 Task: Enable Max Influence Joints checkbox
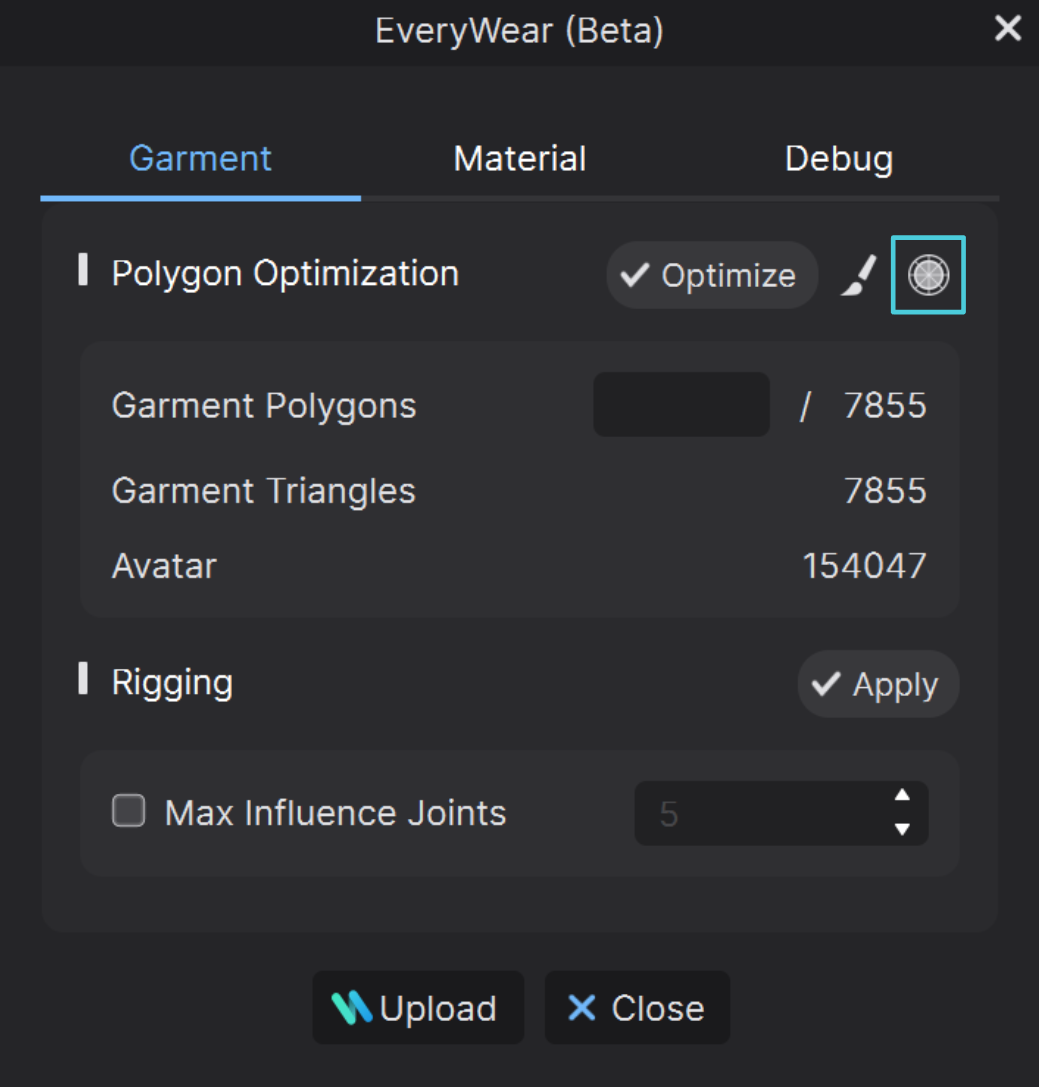(x=129, y=811)
